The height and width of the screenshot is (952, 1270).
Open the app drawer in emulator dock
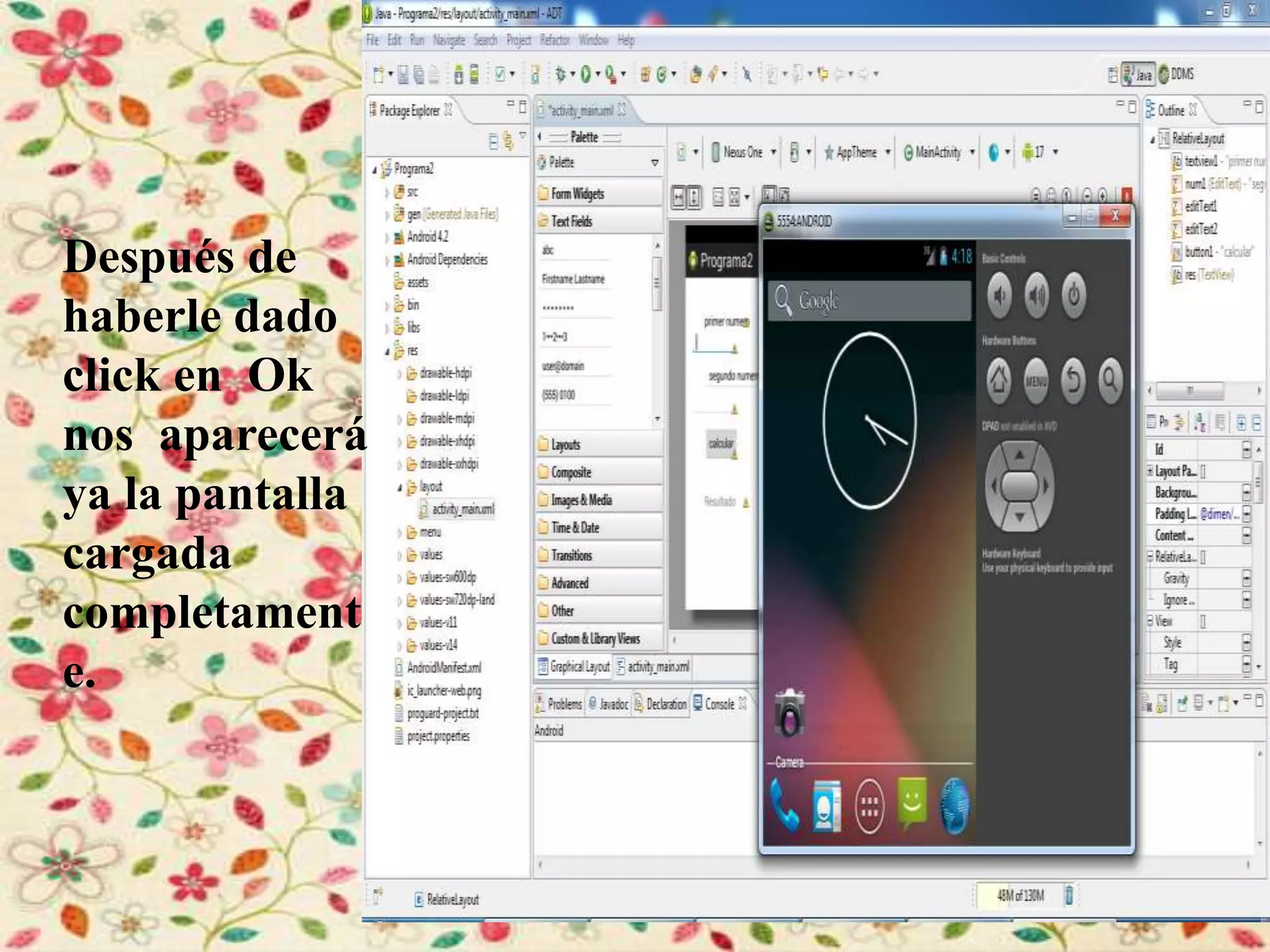coord(869,806)
